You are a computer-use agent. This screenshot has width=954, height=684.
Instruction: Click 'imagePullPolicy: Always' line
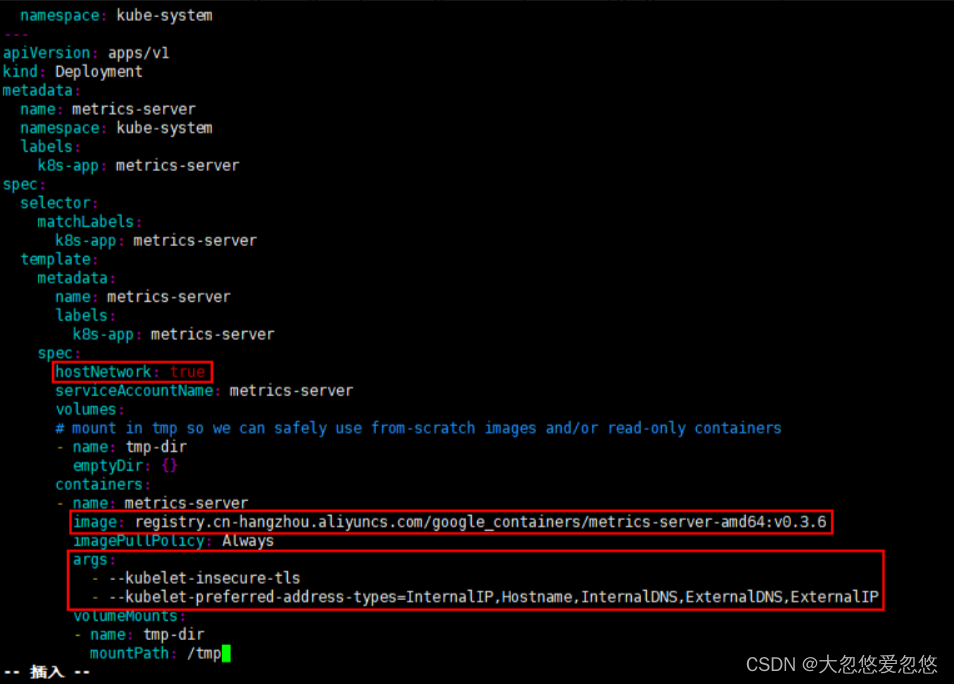tap(173, 541)
